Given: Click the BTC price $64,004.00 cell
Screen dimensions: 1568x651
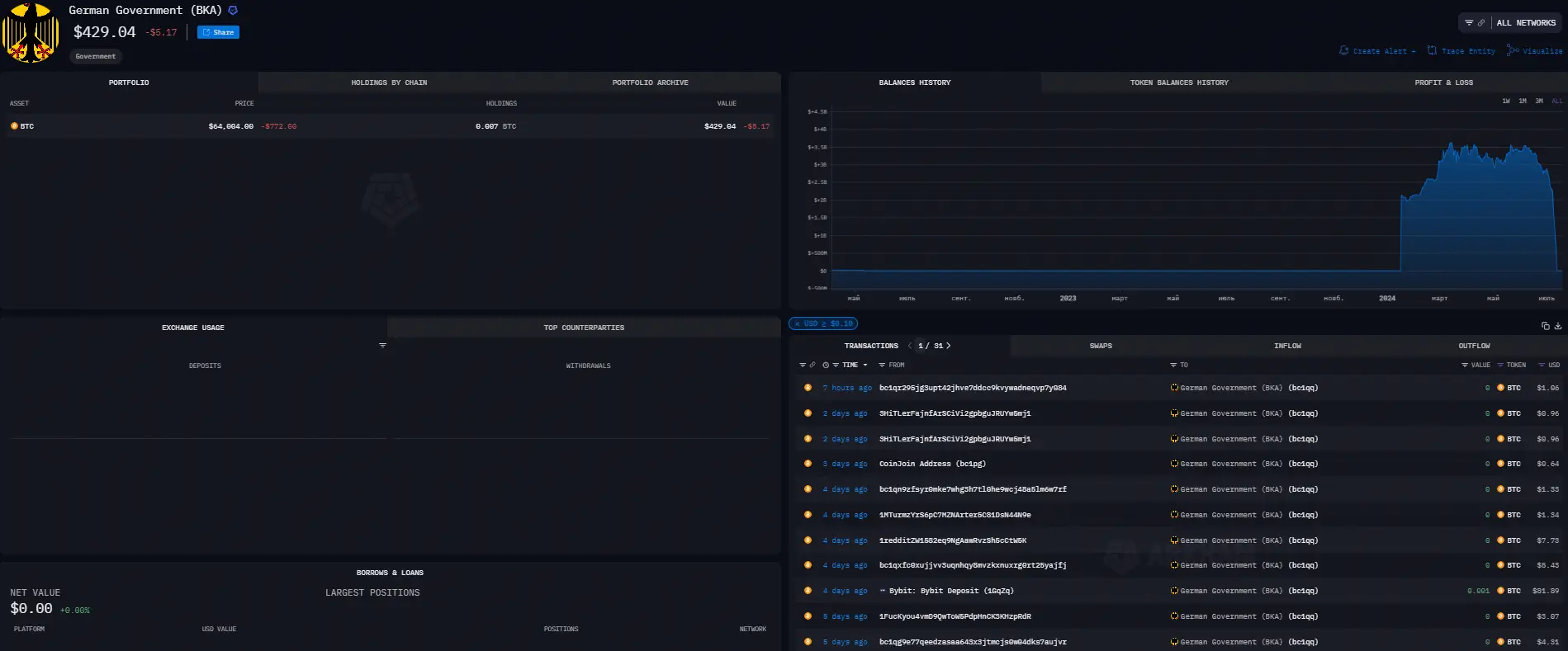Looking at the screenshot, I should tap(231, 126).
